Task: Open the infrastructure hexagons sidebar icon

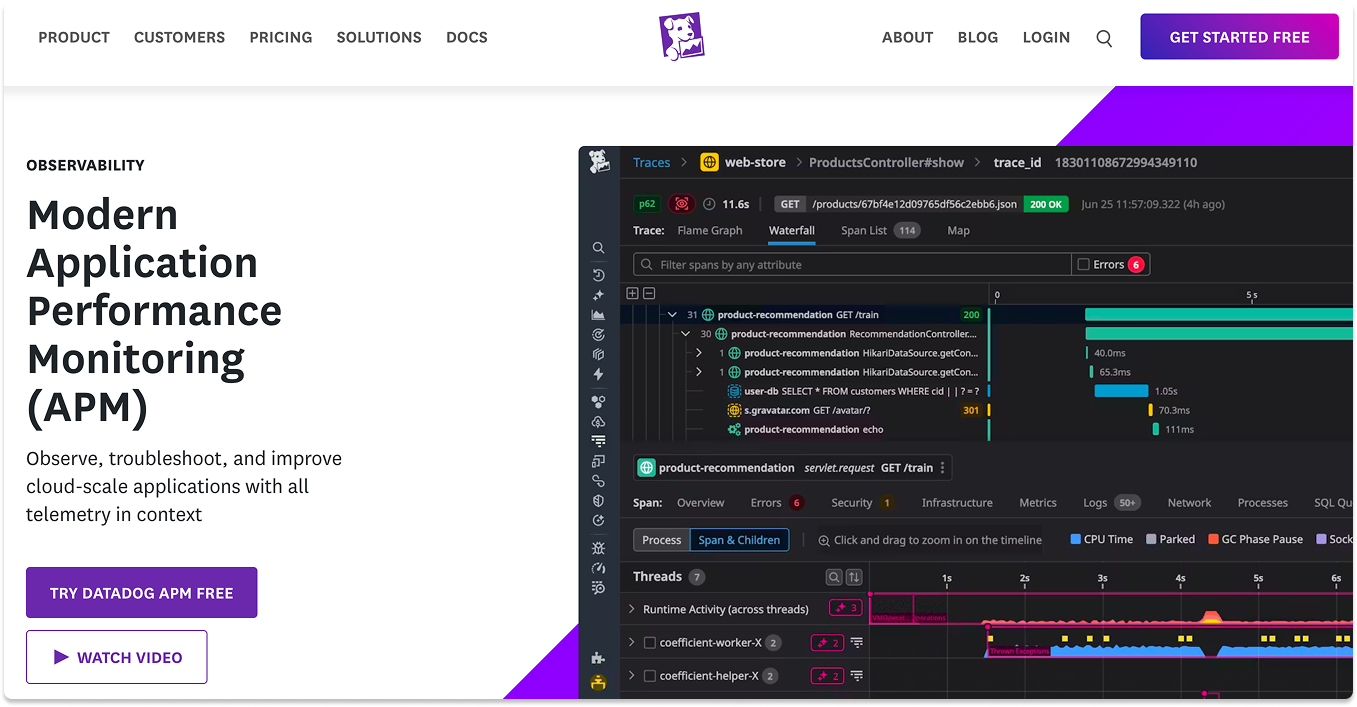Action: [598, 401]
